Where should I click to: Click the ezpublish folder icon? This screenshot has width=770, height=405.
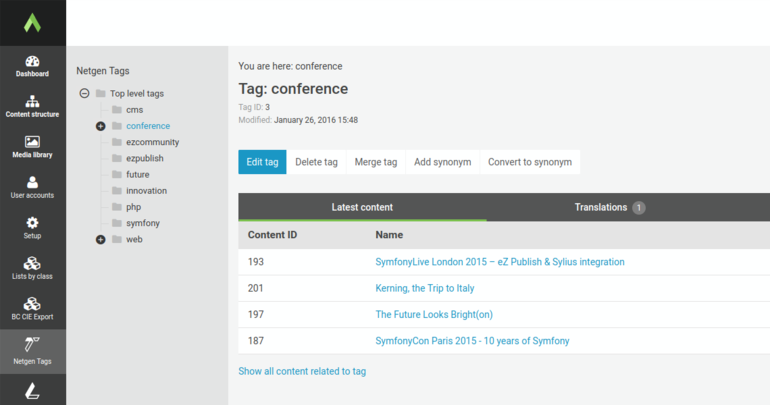(x=117, y=158)
